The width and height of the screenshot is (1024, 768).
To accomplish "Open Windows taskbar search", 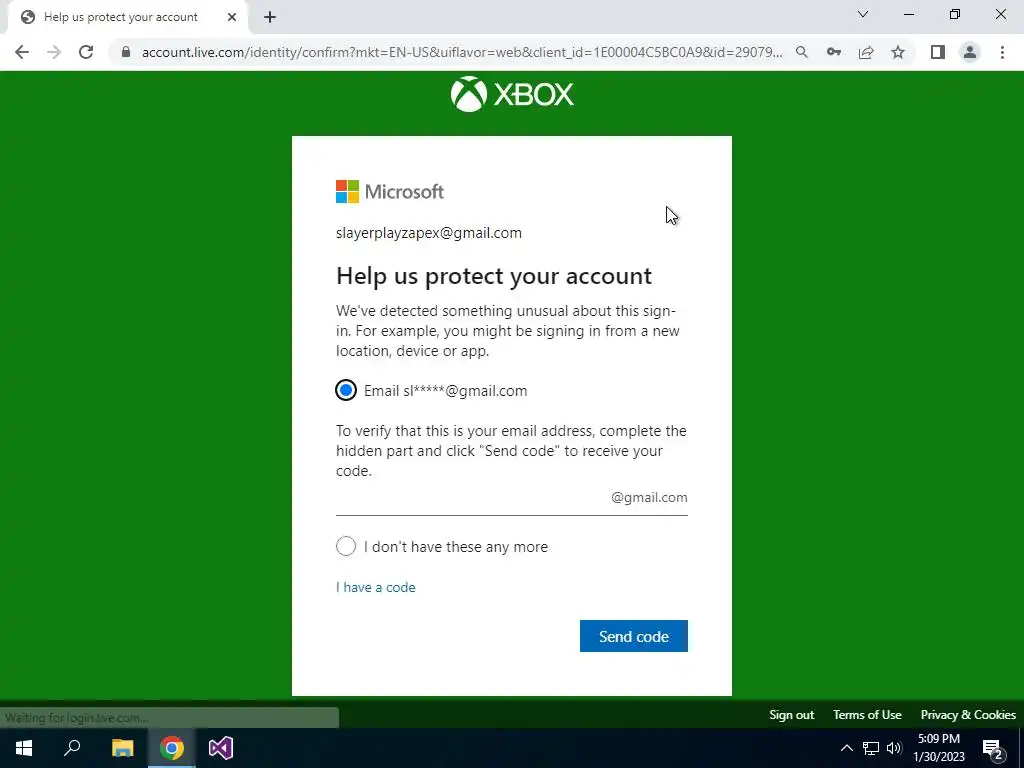I will [x=72, y=748].
